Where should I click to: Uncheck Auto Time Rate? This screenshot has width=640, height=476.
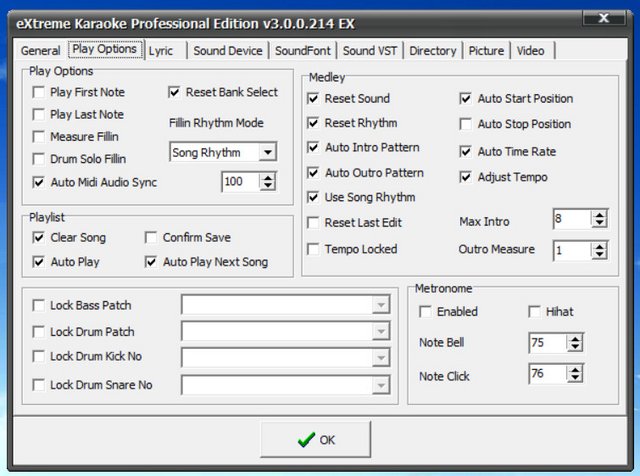pos(465,152)
